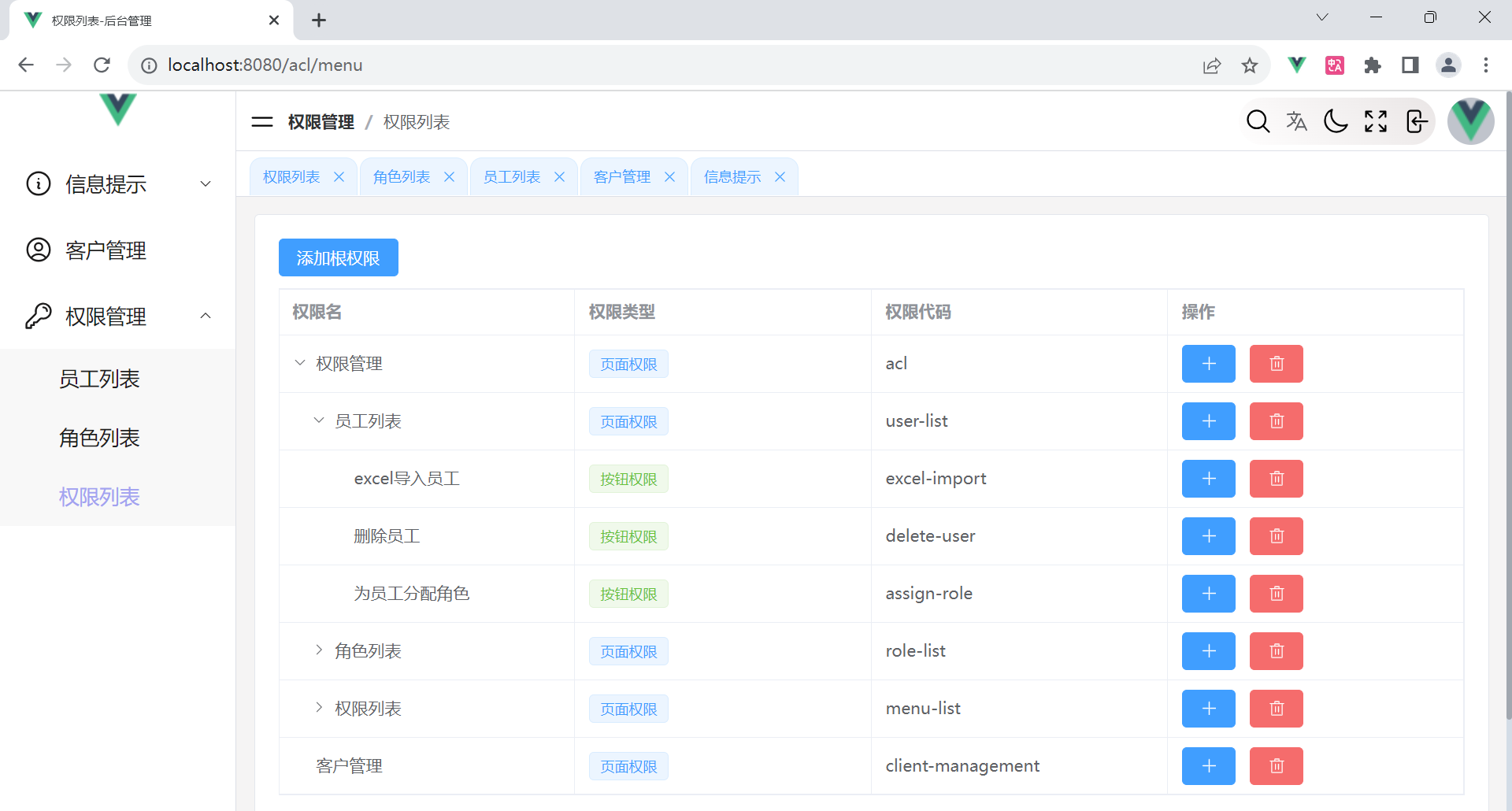Bookmark this page with star icon
This screenshot has height=811, width=1512.
tap(1250, 65)
